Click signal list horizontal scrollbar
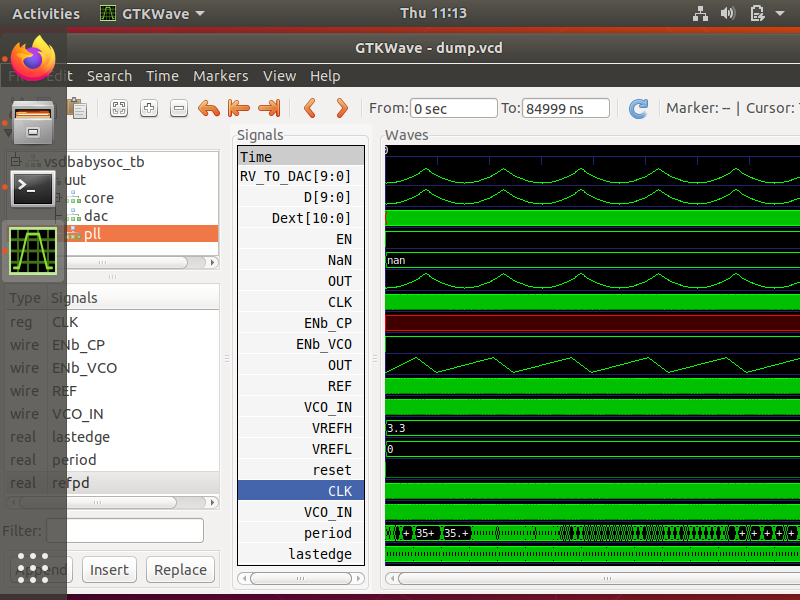Screen dimensions: 800x600 pyautogui.click(x=97, y=503)
